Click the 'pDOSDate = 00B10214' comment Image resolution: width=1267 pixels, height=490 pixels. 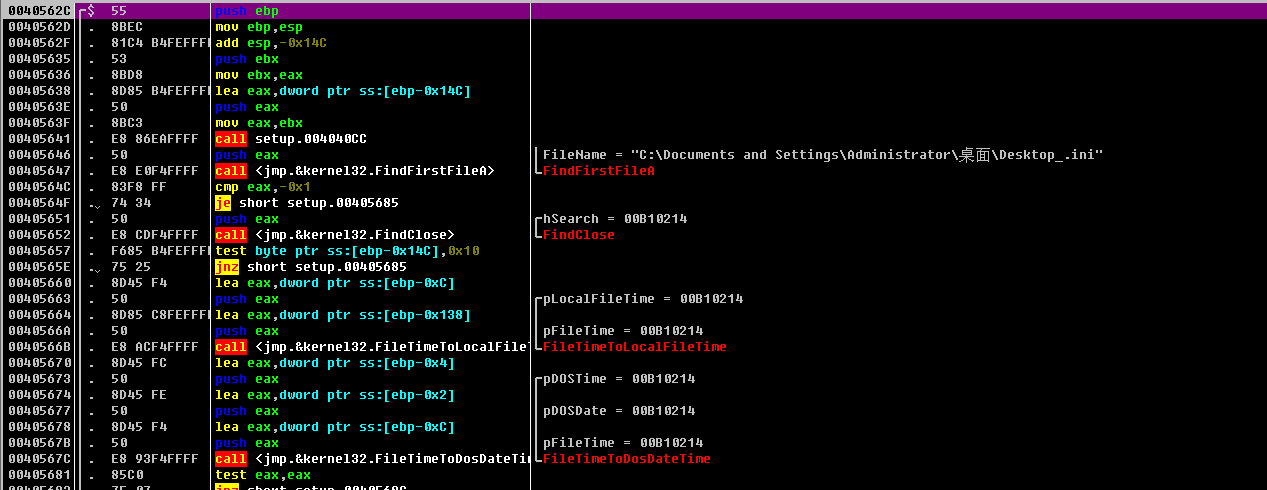619,411
